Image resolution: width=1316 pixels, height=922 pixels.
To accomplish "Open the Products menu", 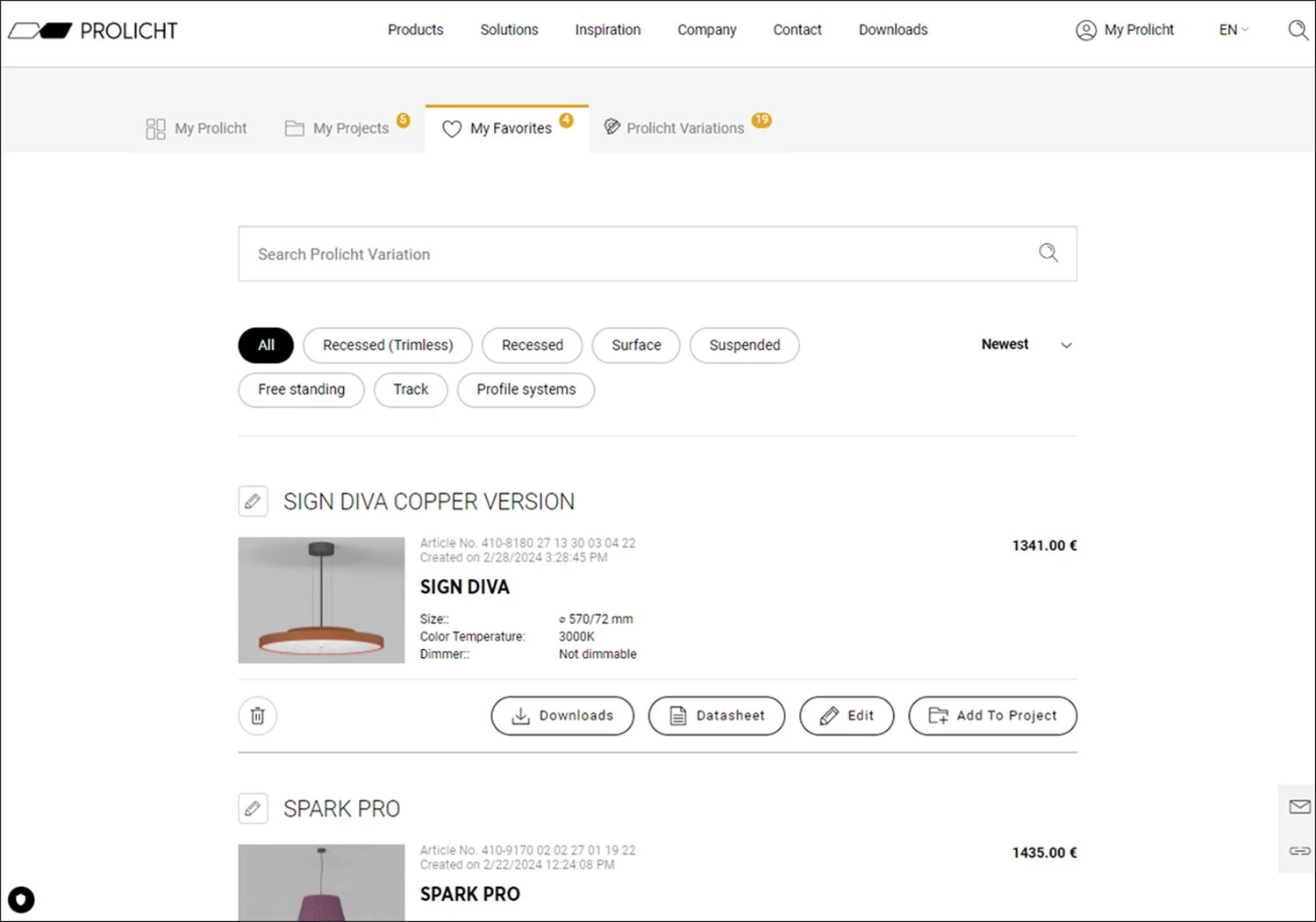I will [416, 30].
